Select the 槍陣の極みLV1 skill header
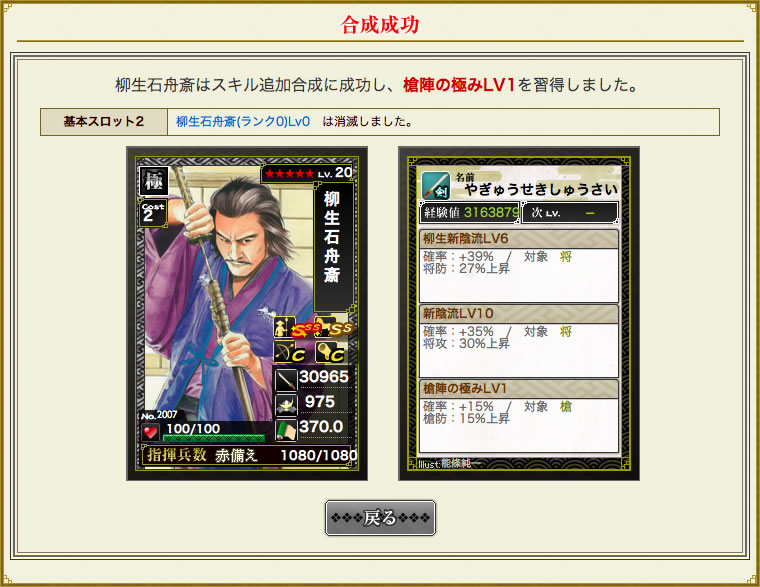760x587 pixels. pyautogui.click(x=518, y=388)
